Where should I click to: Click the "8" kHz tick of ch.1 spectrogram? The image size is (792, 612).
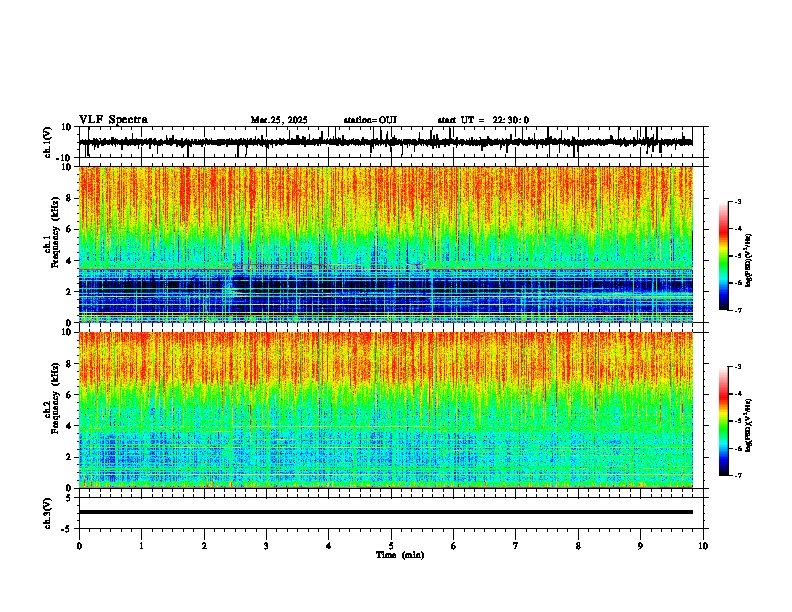(71, 198)
